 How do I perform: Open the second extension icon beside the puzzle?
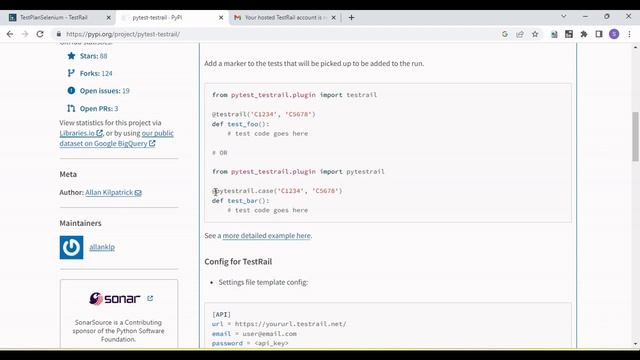click(x=569, y=34)
